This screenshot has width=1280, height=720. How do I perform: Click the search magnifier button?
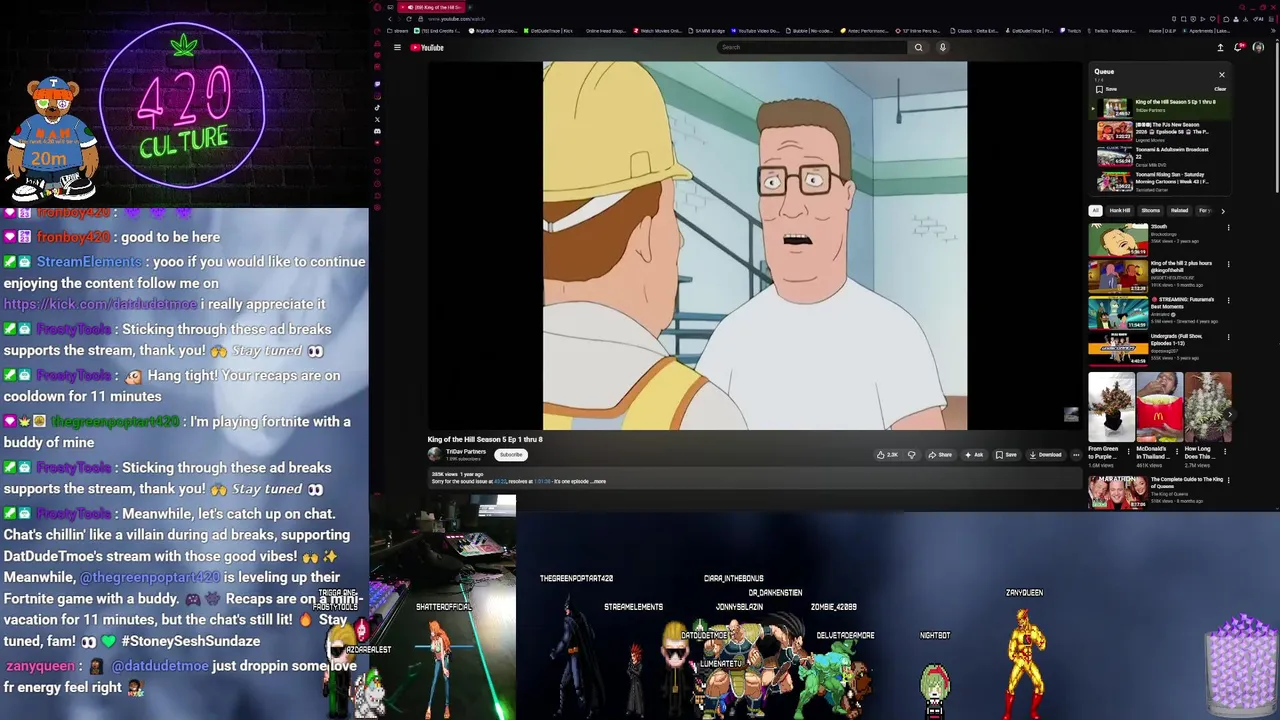coord(918,47)
